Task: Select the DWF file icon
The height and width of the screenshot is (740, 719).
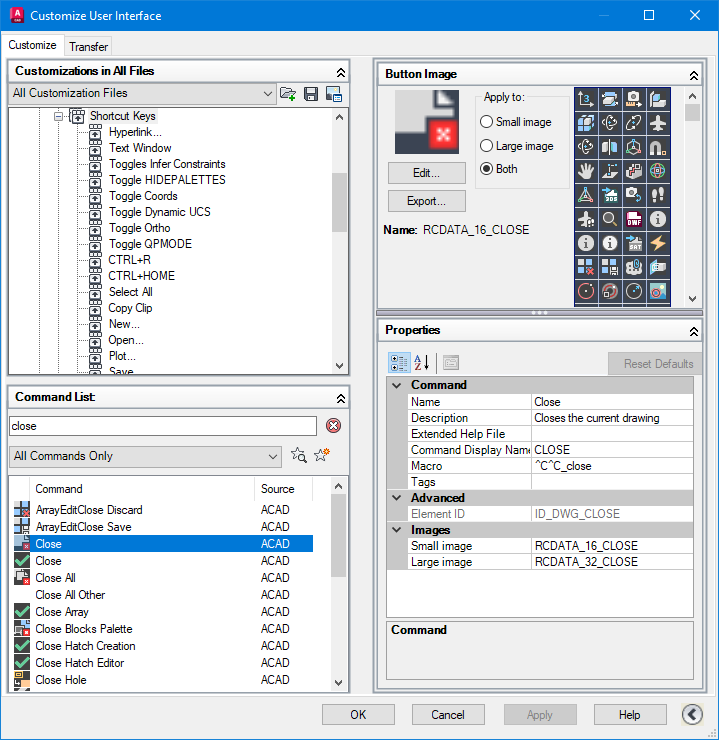Action: (634, 219)
